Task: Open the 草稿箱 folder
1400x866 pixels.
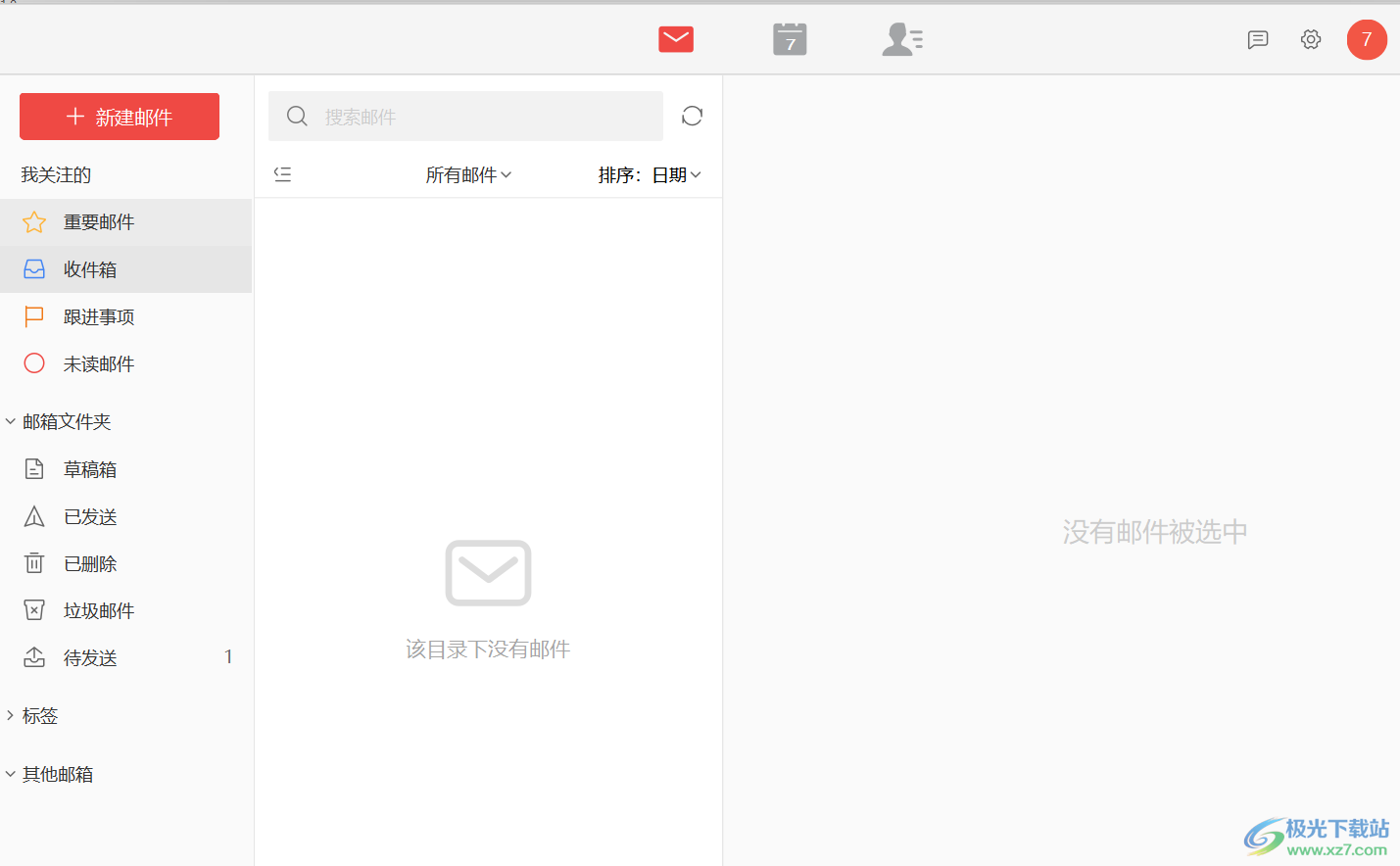Action: point(125,469)
